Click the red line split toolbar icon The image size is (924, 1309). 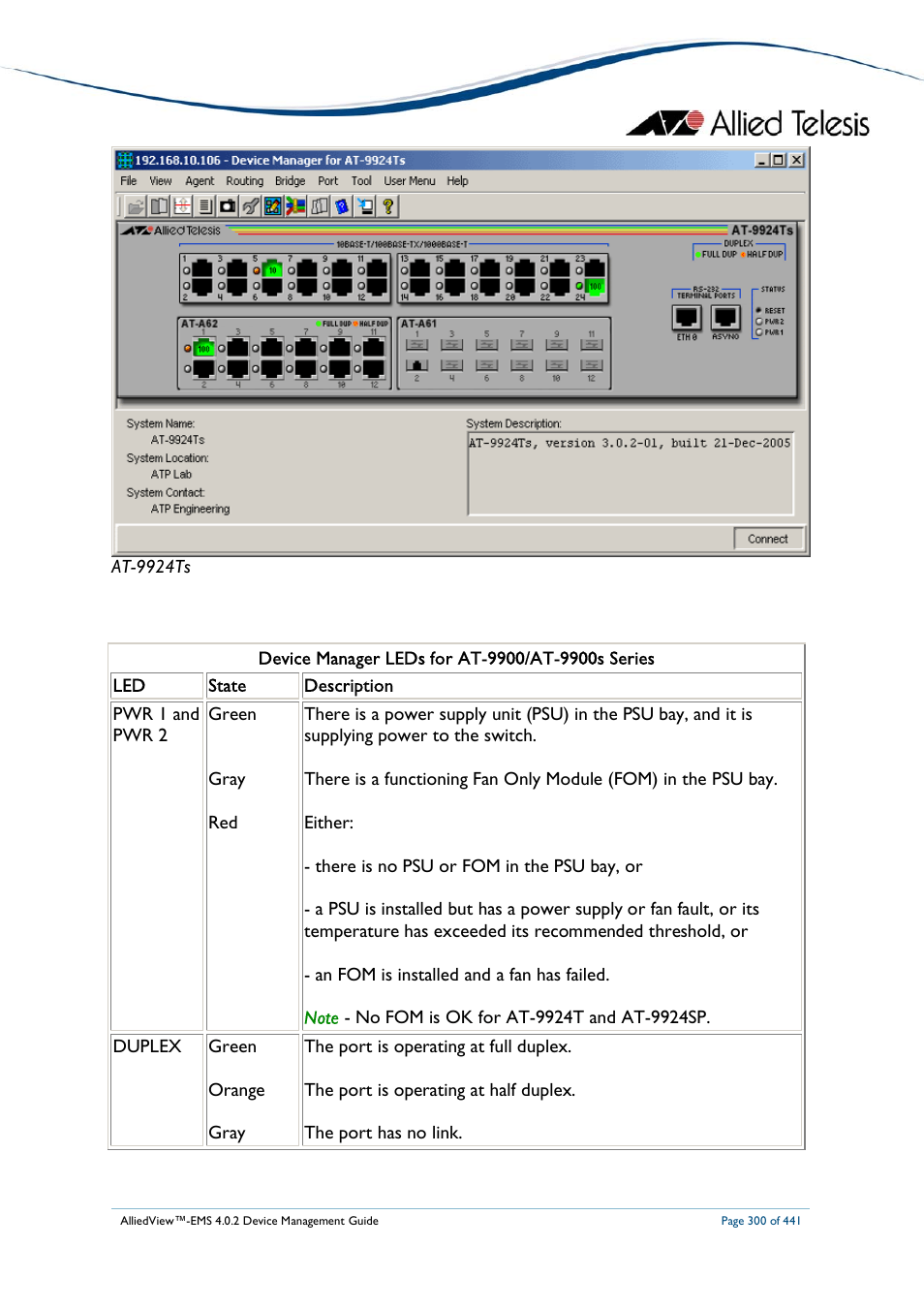[182, 206]
